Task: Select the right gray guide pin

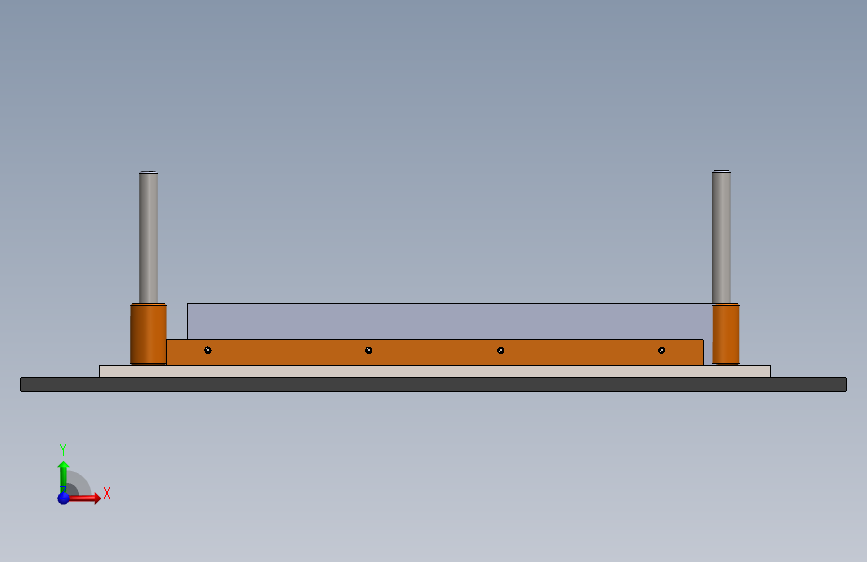Action: [722, 237]
